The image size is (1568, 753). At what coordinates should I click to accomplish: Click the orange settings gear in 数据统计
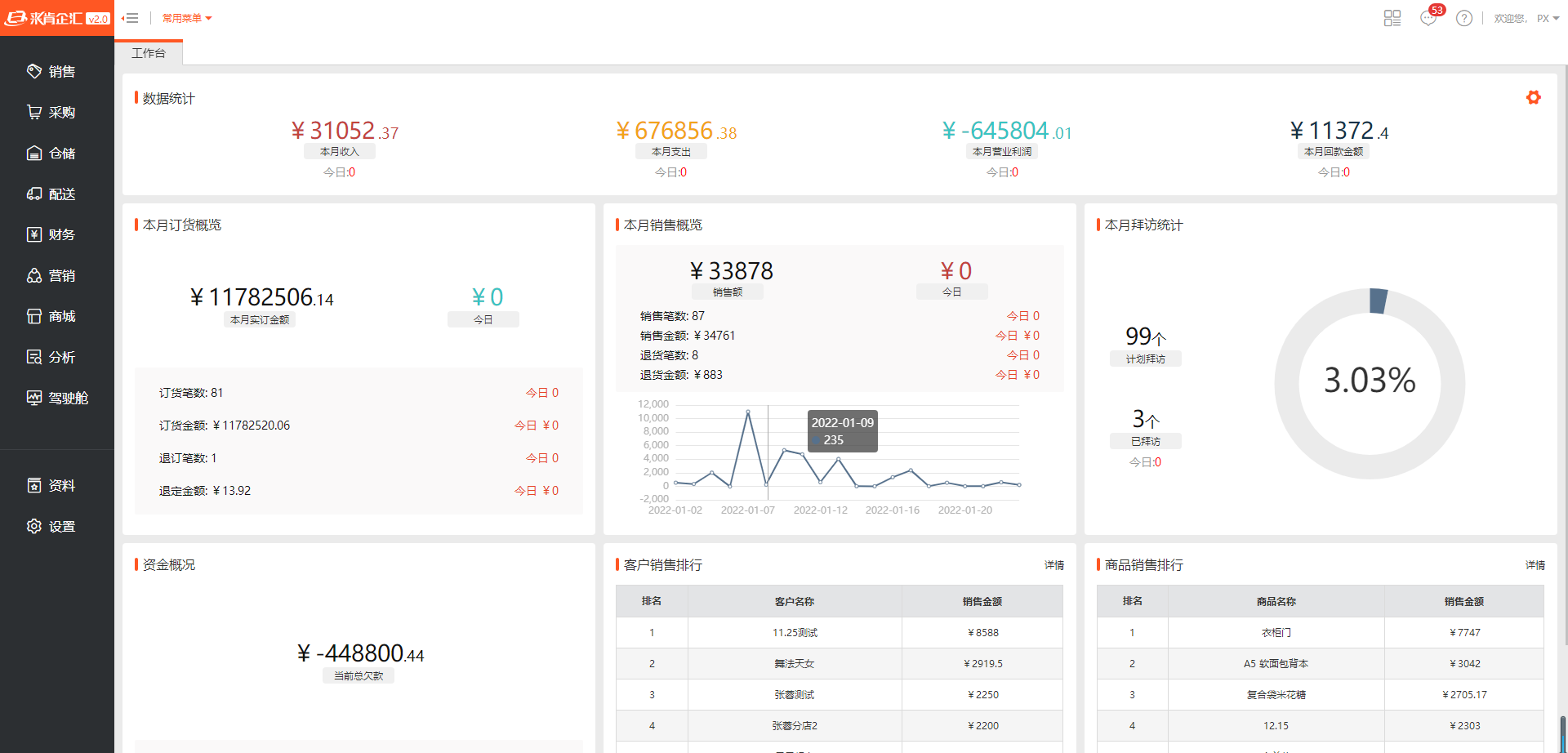pos(1533,98)
